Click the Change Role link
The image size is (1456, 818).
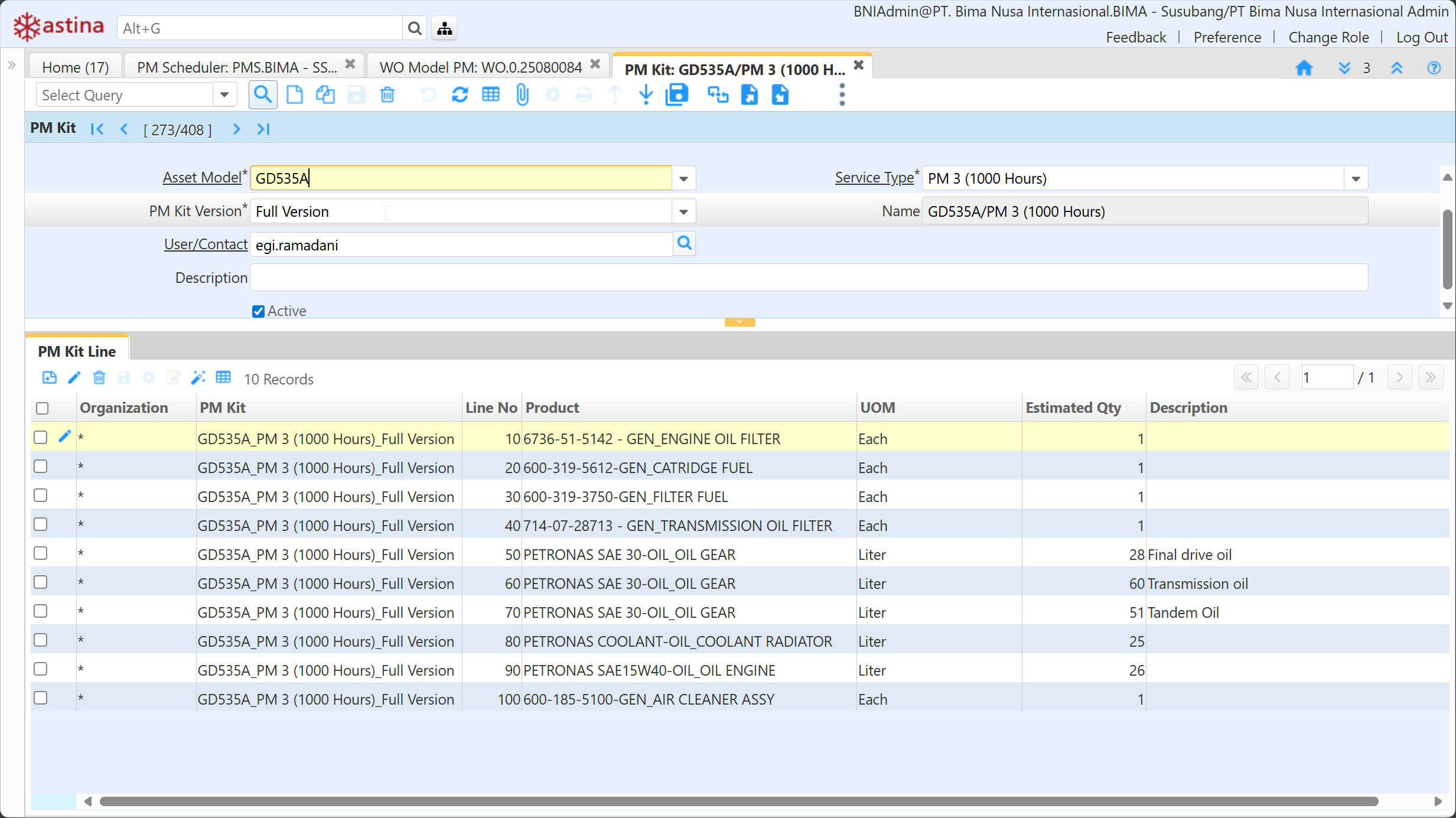(1328, 37)
